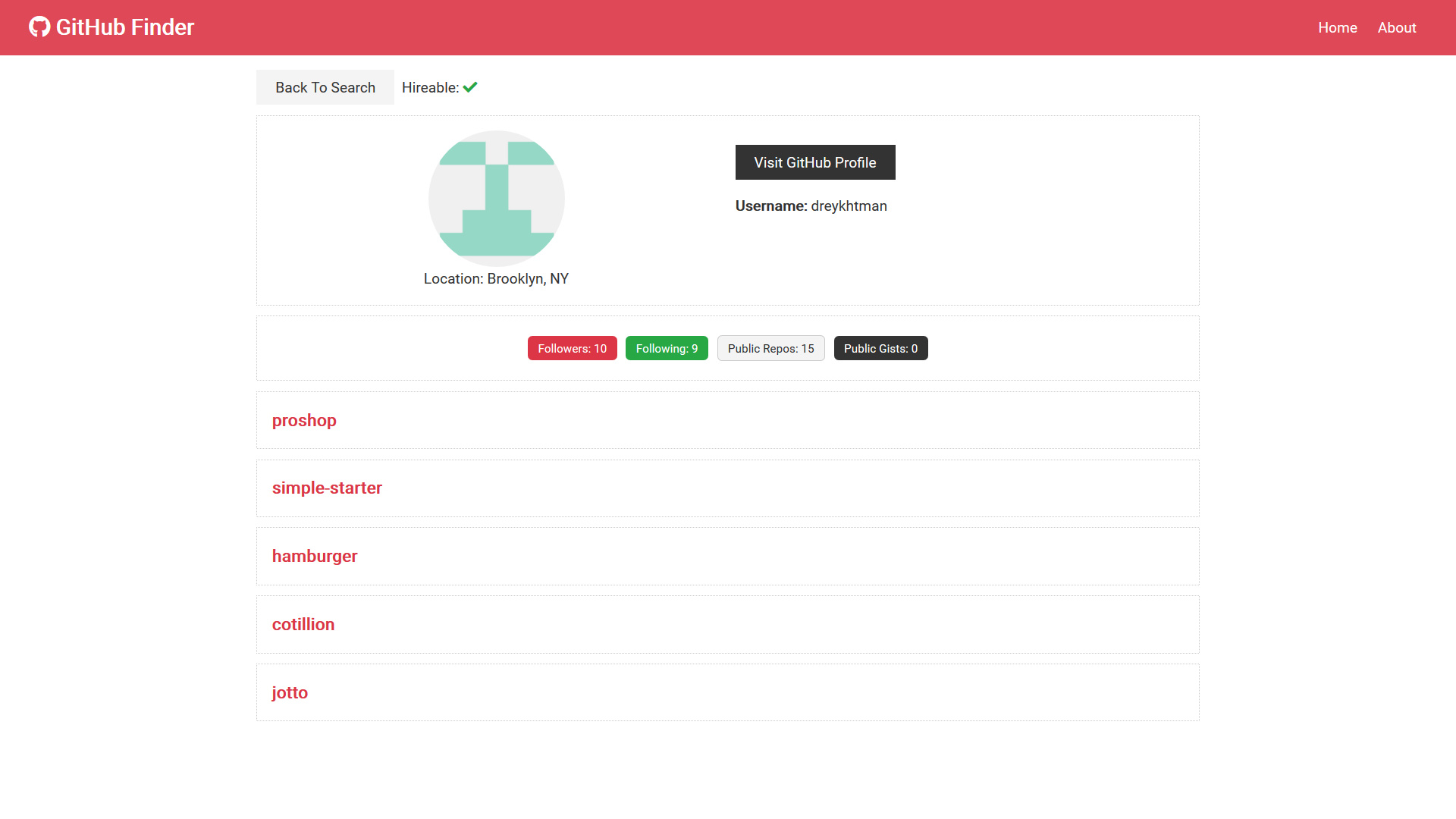
Task: Click the About navigation menu item
Action: click(x=1396, y=27)
